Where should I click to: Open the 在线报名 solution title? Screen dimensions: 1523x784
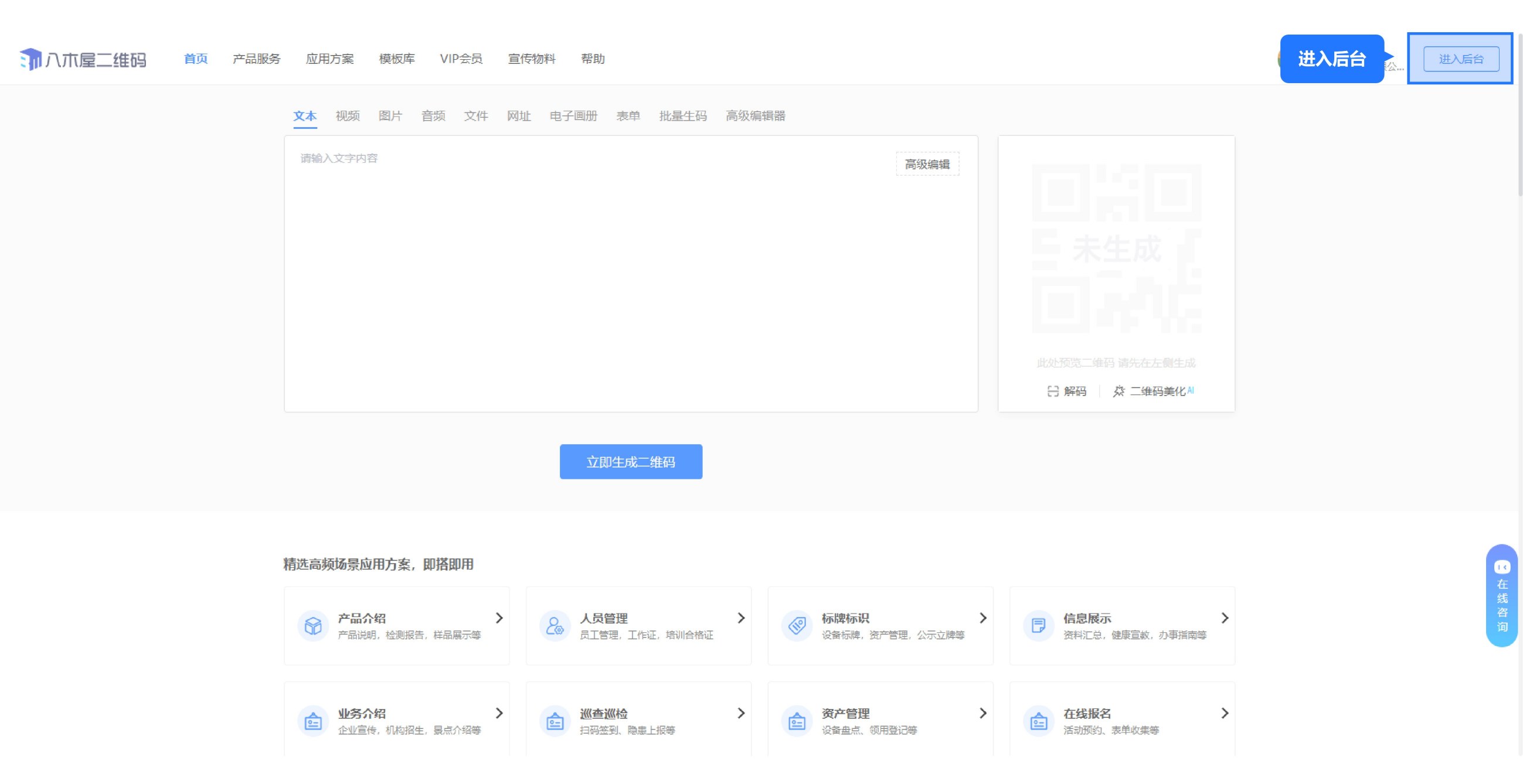[x=1087, y=713]
